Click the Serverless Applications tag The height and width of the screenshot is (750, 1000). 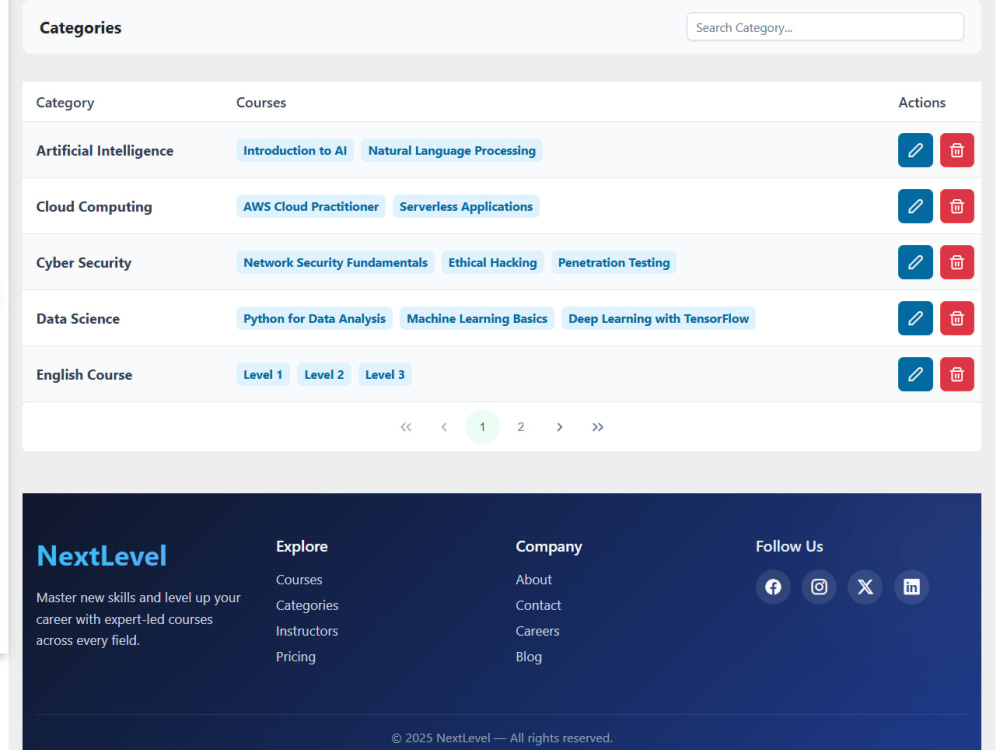(466, 207)
